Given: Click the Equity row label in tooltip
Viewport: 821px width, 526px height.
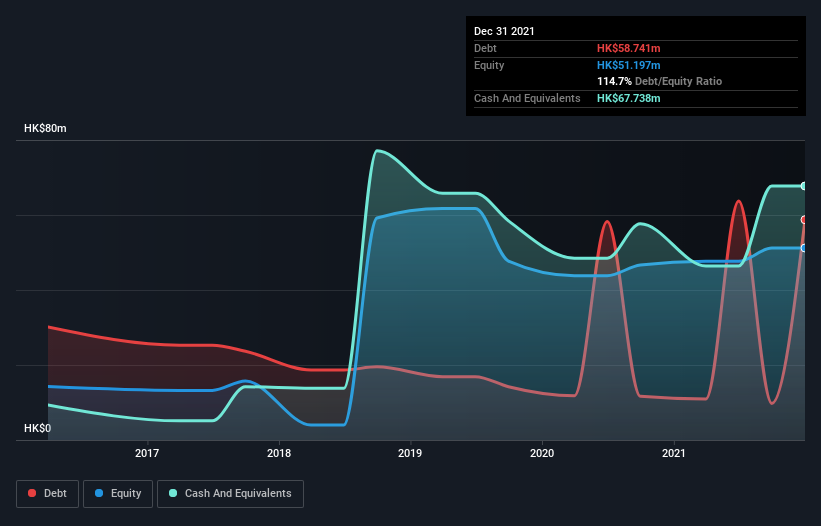Looking at the screenshot, I should point(489,65).
